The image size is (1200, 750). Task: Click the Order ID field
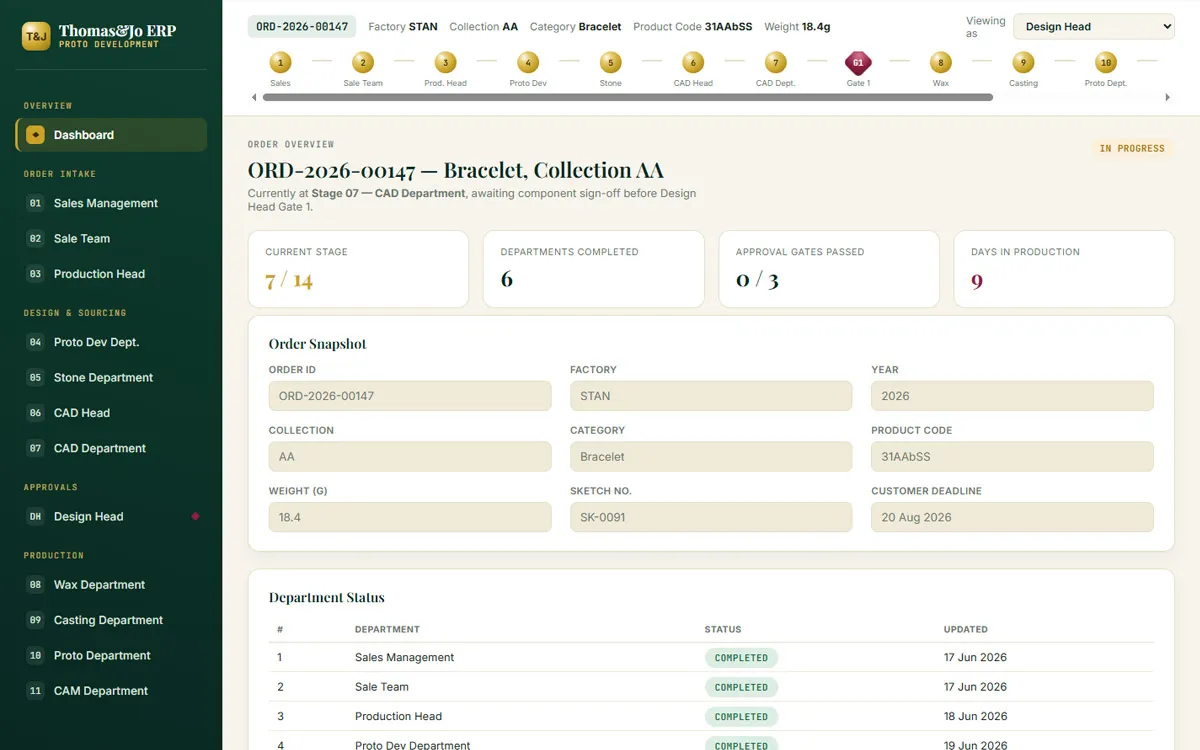tap(410, 396)
